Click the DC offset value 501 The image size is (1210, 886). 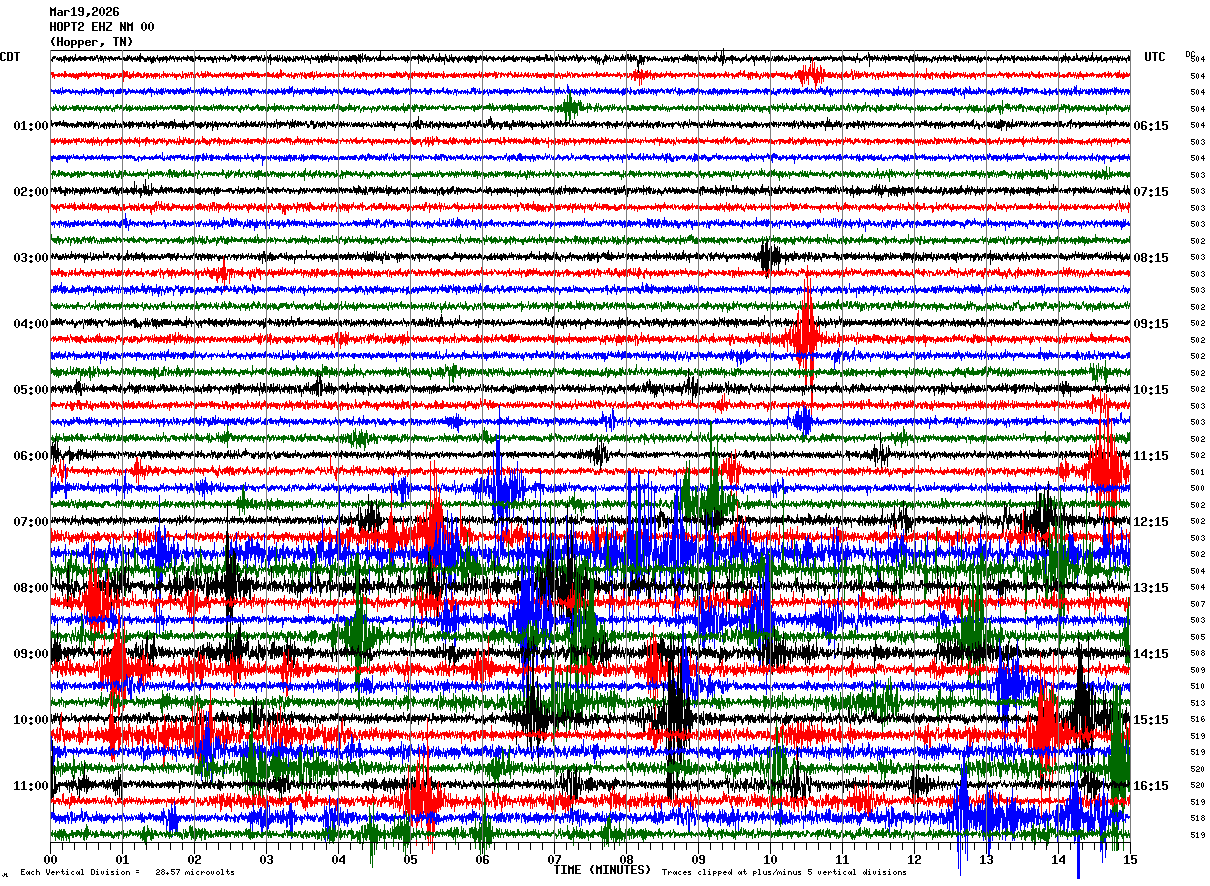point(1197,472)
